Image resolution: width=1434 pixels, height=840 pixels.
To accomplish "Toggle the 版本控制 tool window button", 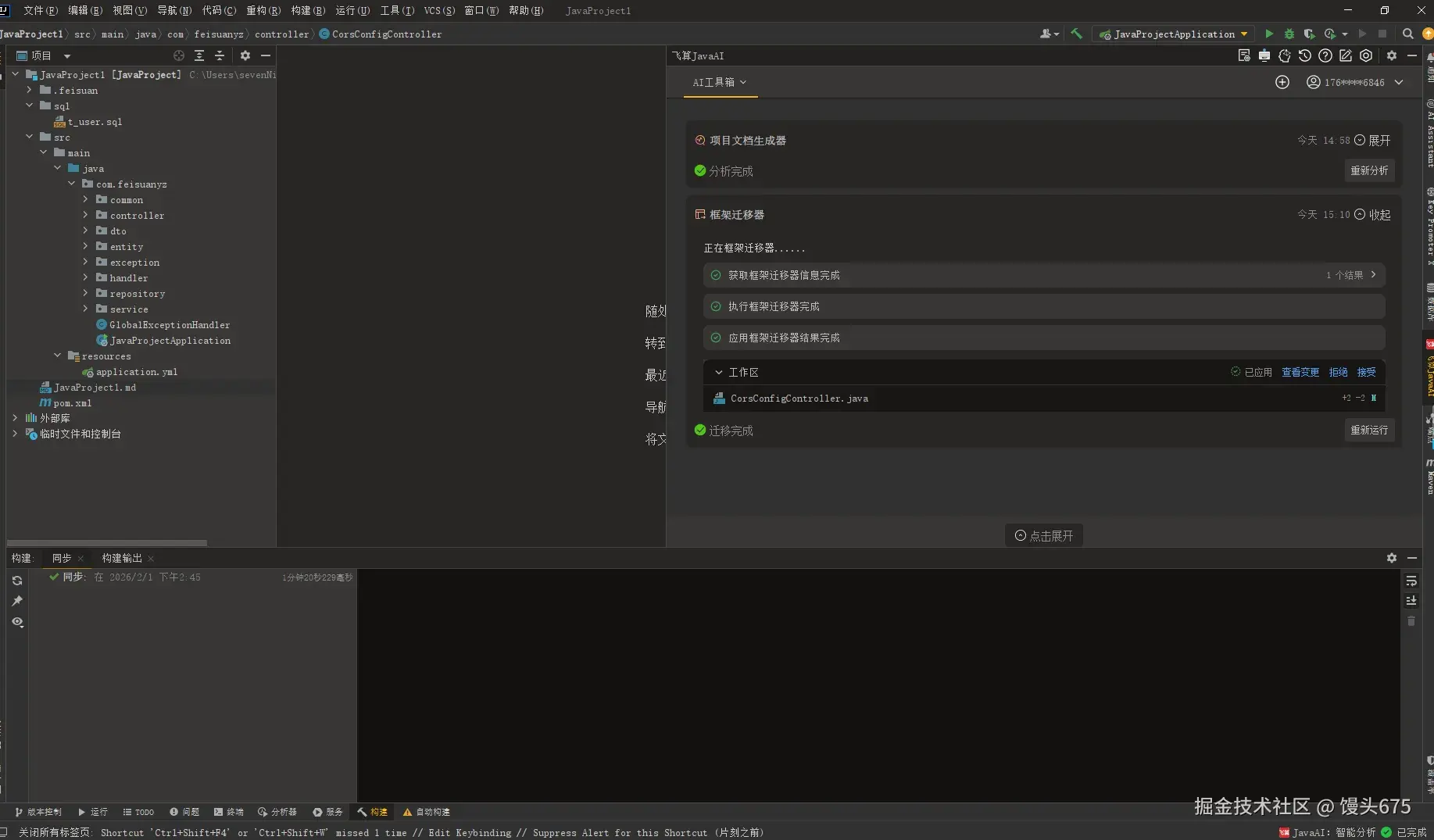I will [x=38, y=812].
